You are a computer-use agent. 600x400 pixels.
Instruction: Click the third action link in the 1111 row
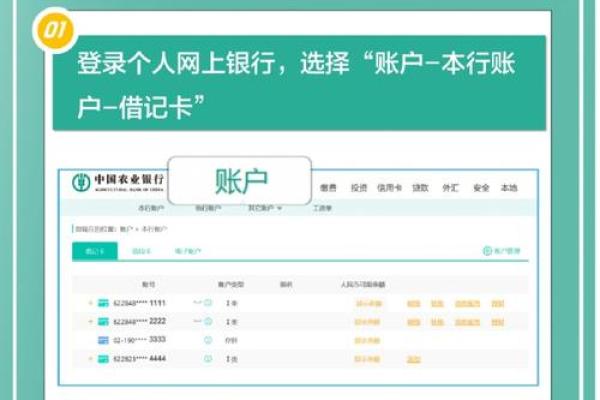[467, 304]
